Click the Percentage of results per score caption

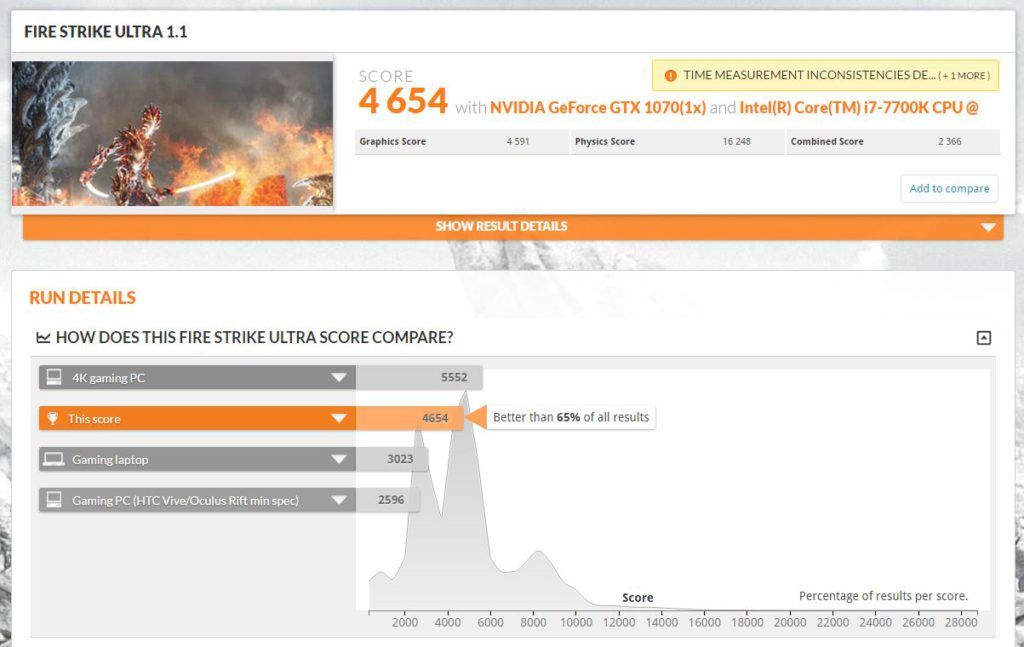(x=884, y=596)
